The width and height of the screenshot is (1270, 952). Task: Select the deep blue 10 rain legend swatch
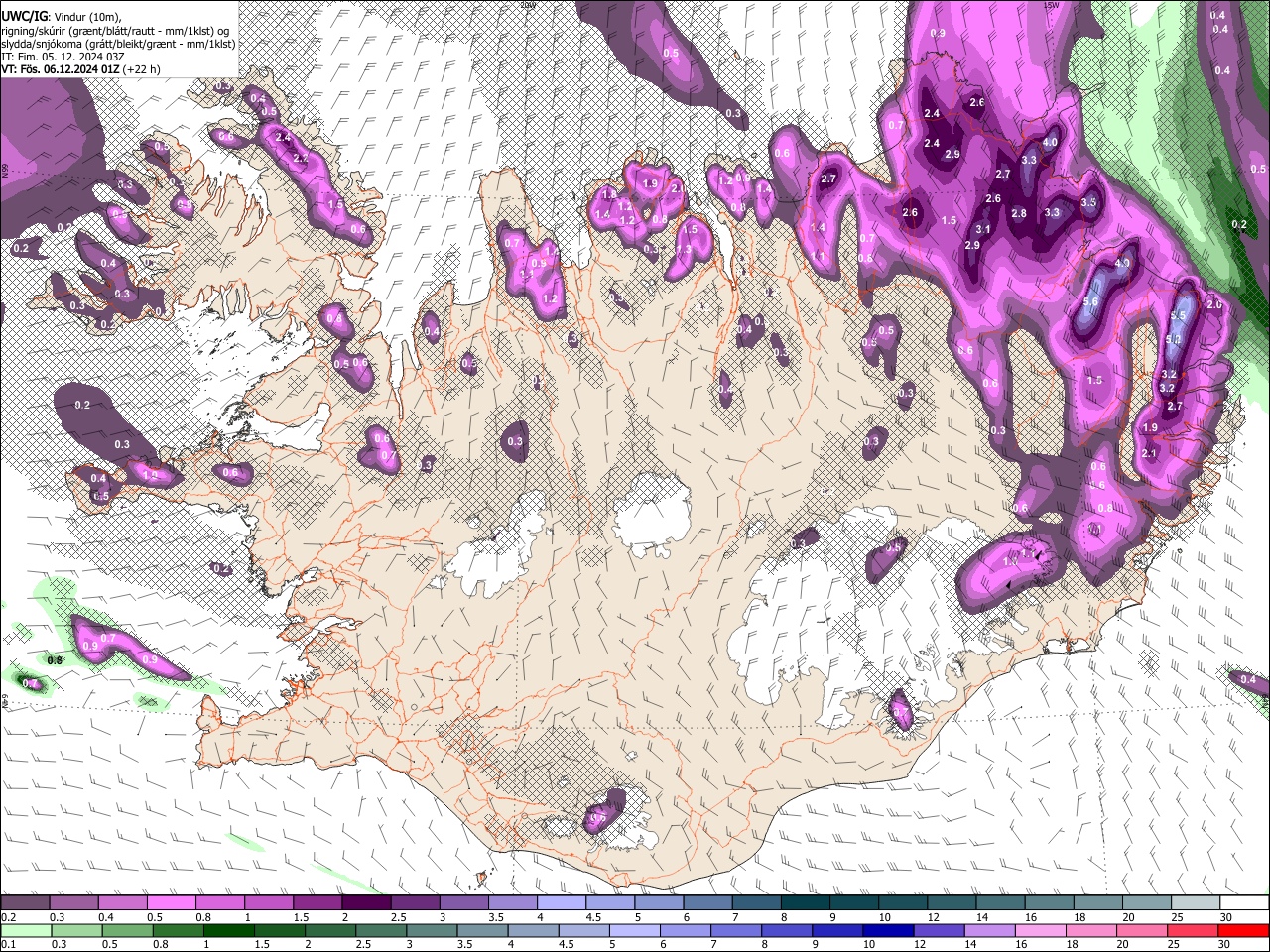pyautogui.click(x=889, y=930)
